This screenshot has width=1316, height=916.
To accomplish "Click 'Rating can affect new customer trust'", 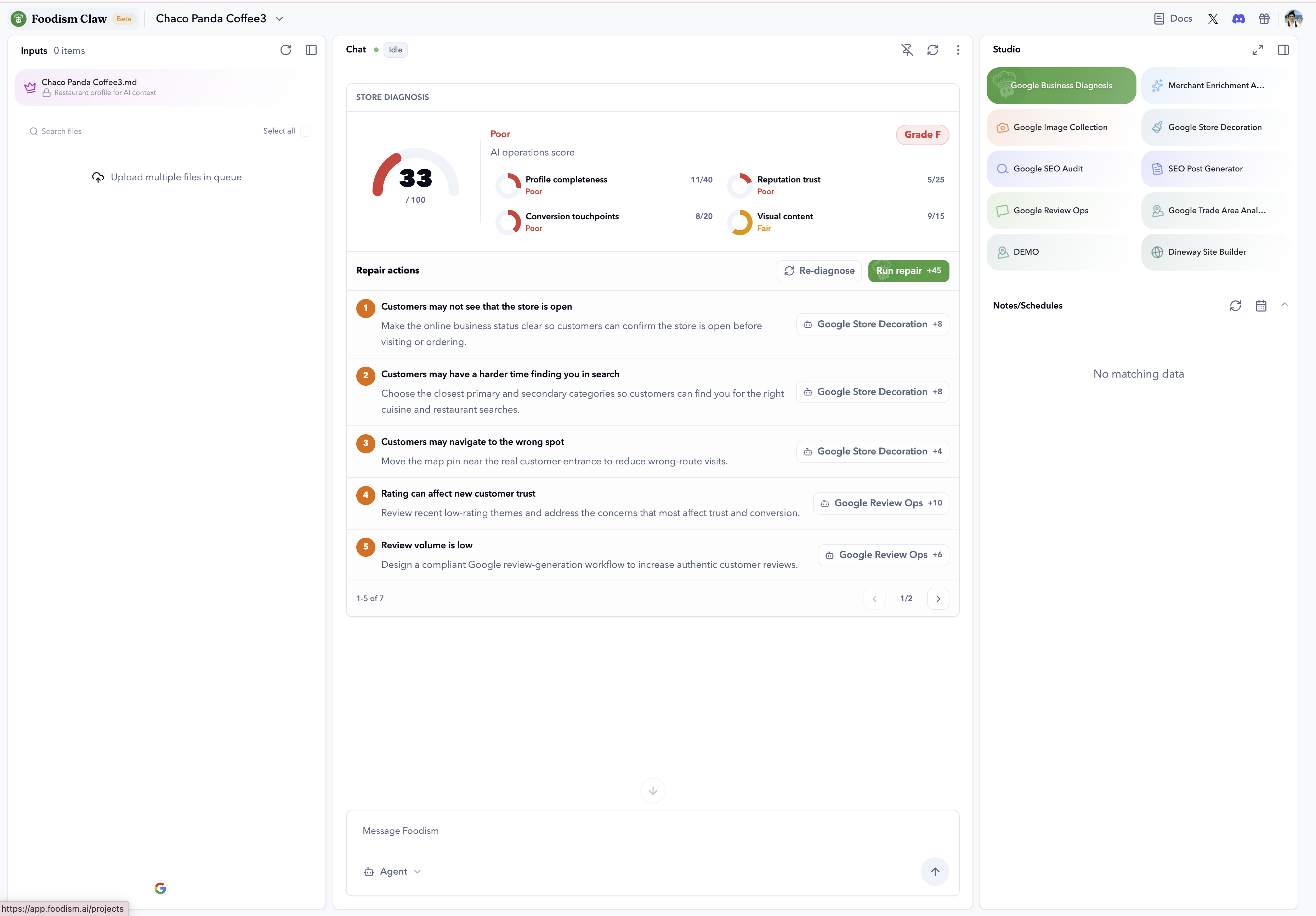I will (458, 493).
